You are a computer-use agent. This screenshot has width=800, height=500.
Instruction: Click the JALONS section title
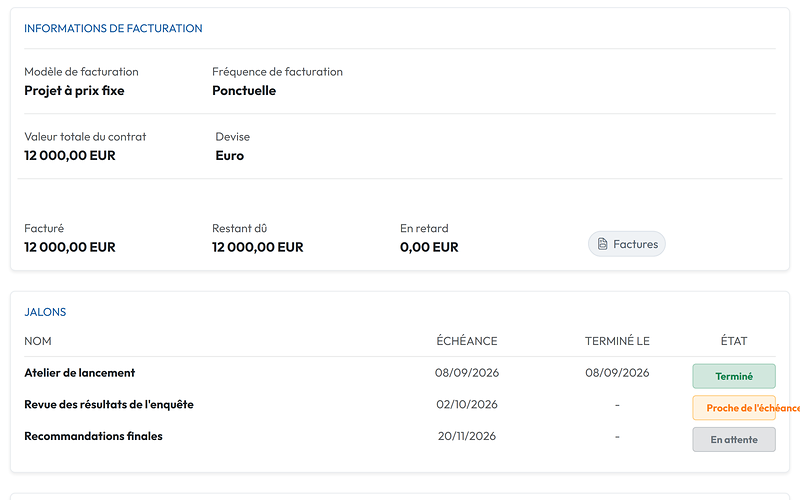[x=45, y=312]
